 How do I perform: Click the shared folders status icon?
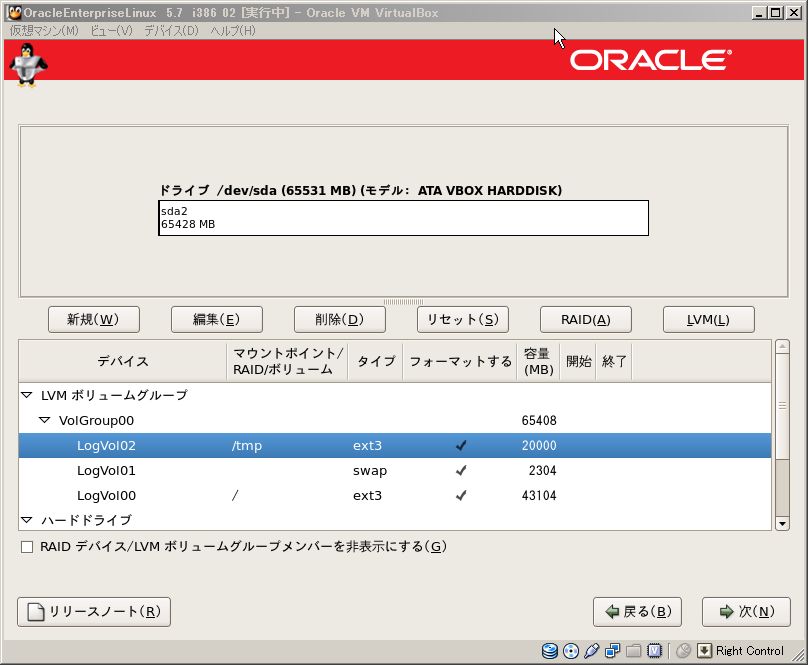pyautogui.click(x=633, y=651)
